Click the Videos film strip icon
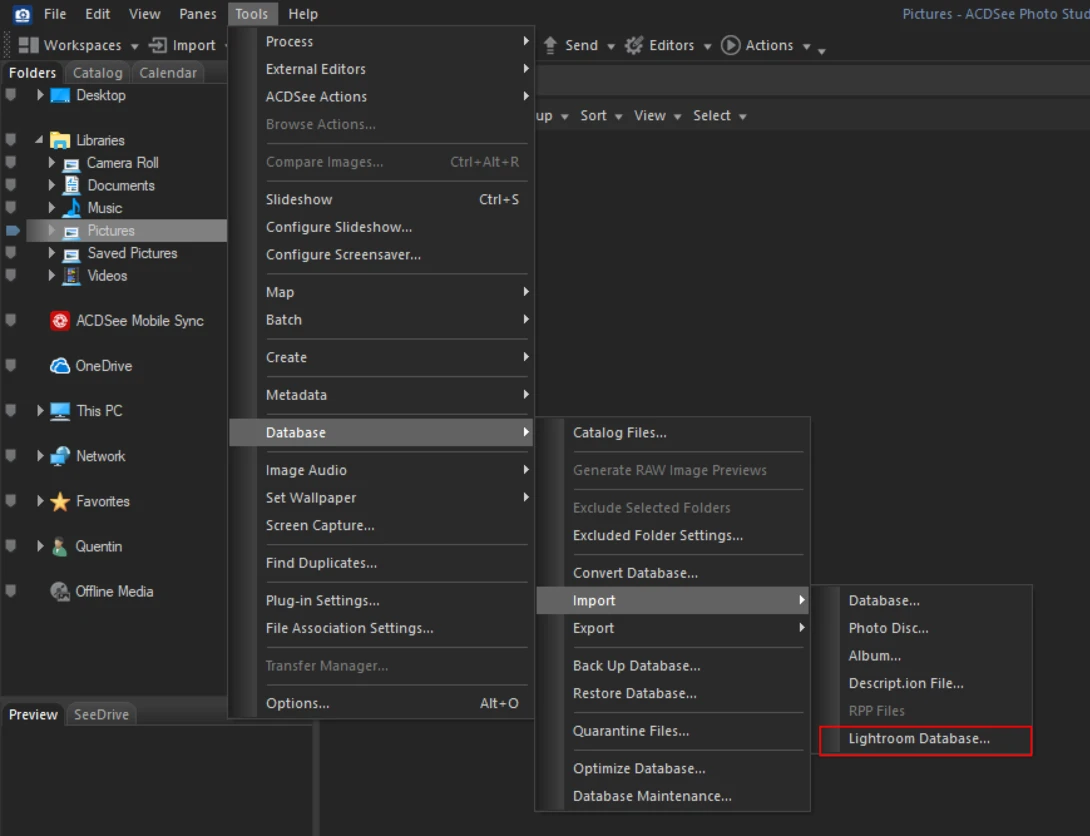 [71, 276]
